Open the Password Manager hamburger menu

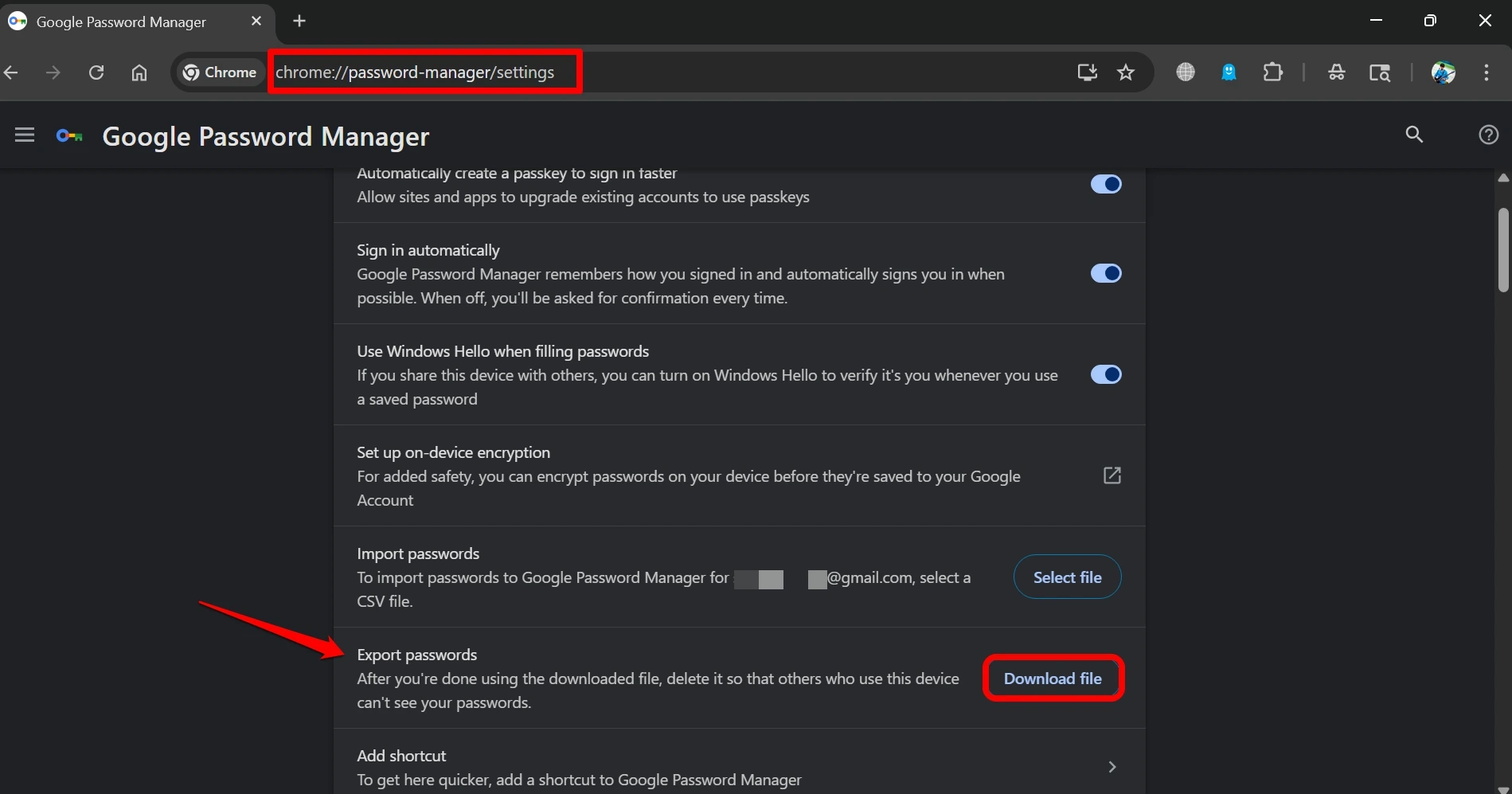[x=24, y=135]
